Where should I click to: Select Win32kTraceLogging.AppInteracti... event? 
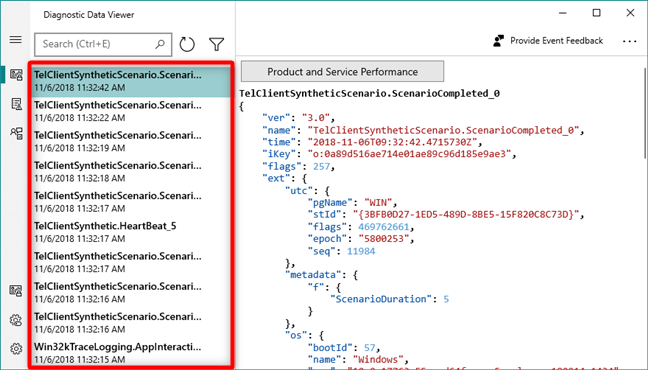click(x=131, y=353)
